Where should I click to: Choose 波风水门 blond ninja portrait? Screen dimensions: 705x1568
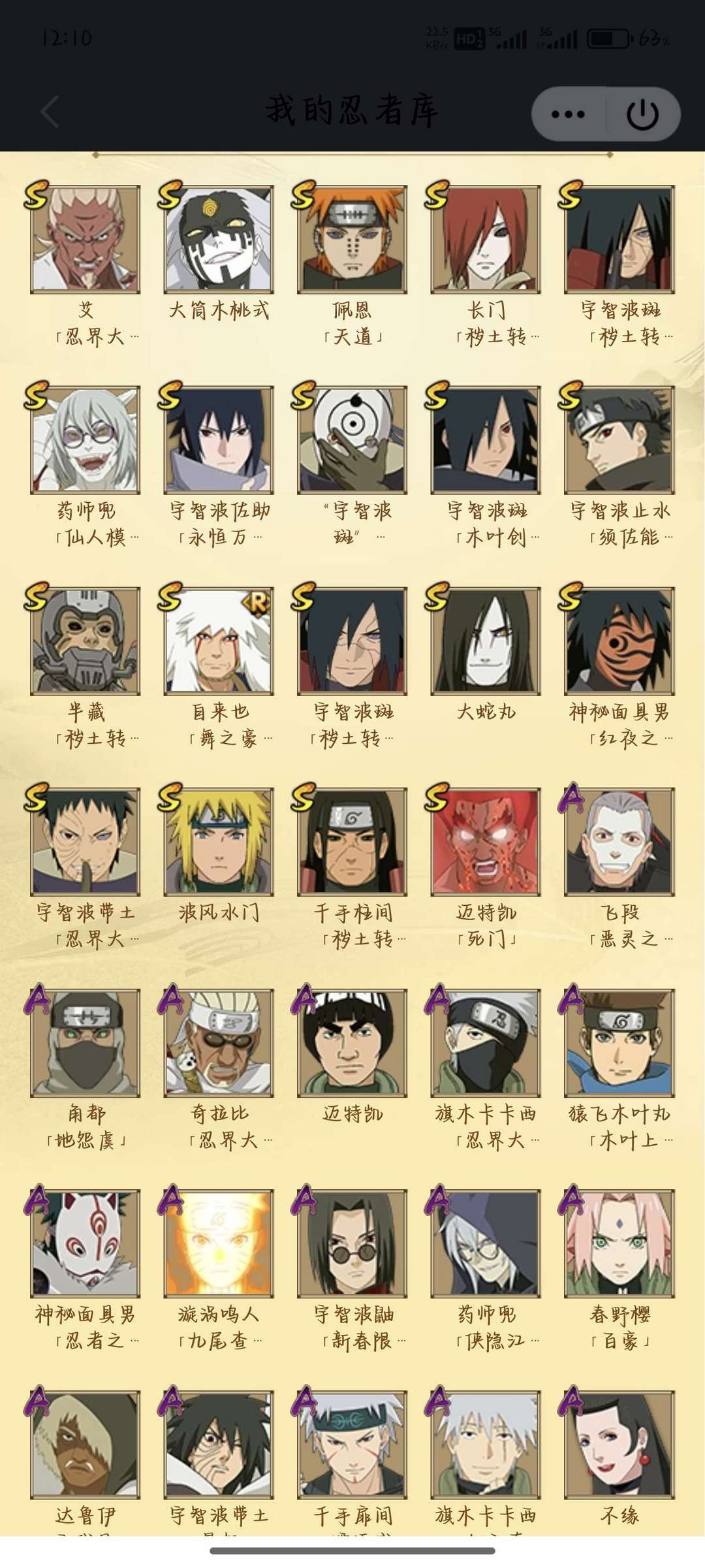click(219, 841)
